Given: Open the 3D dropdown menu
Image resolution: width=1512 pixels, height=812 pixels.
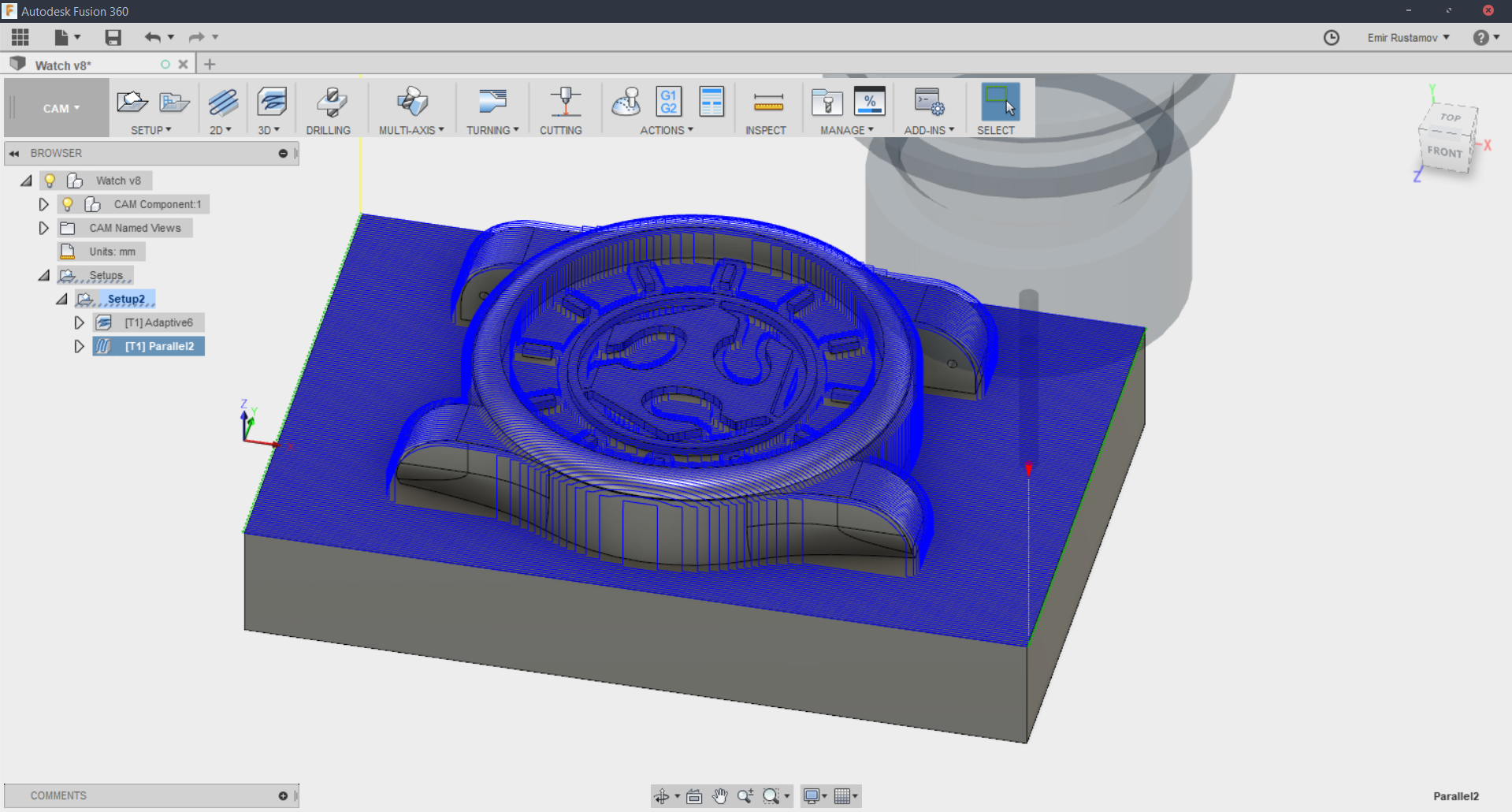Looking at the screenshot, I should pos(269,130).
